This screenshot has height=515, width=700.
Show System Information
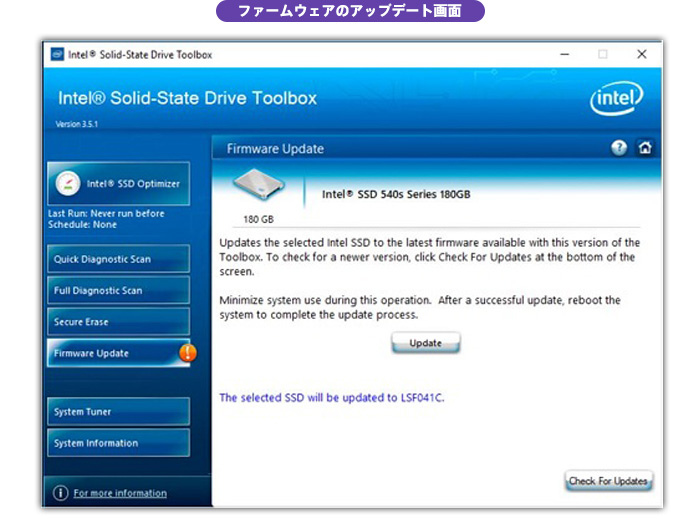coord(118,443)
